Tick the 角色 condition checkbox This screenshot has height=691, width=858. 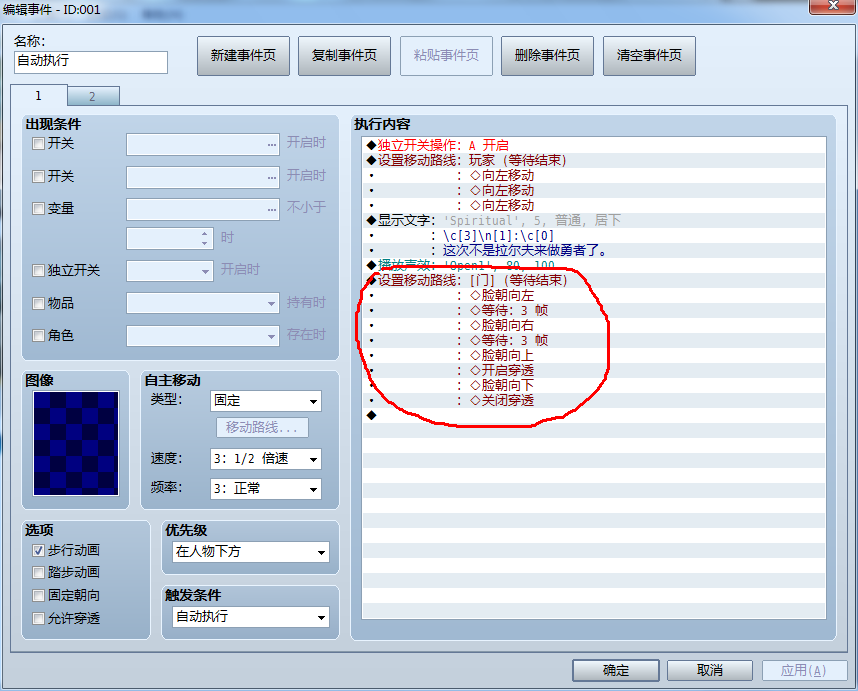pyautogui.click(x=38, y=335)
